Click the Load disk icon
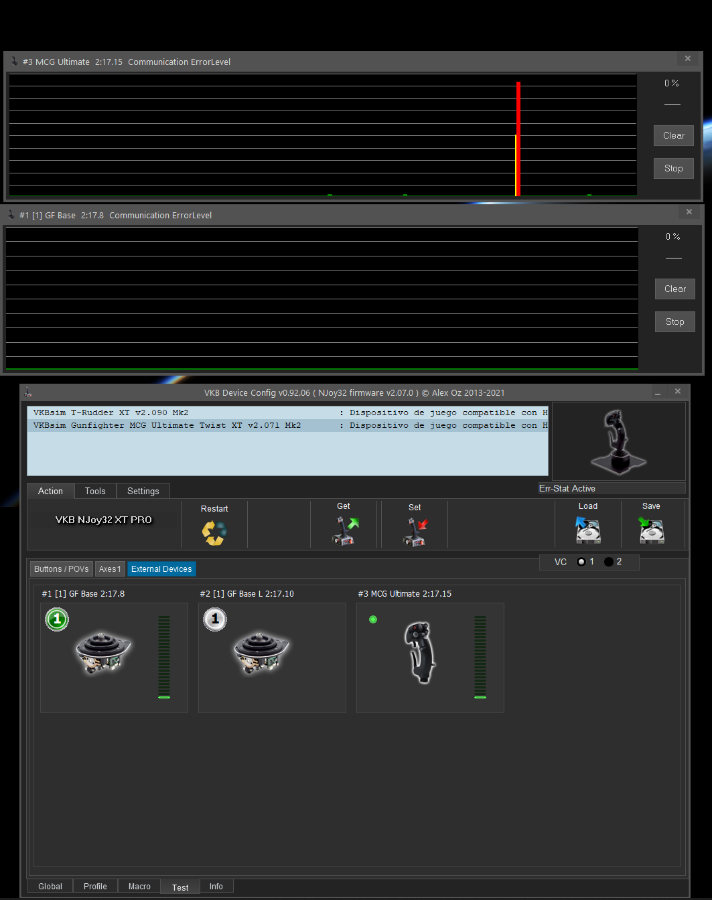The width and height of the screenshot is (712, 900). 588,530
